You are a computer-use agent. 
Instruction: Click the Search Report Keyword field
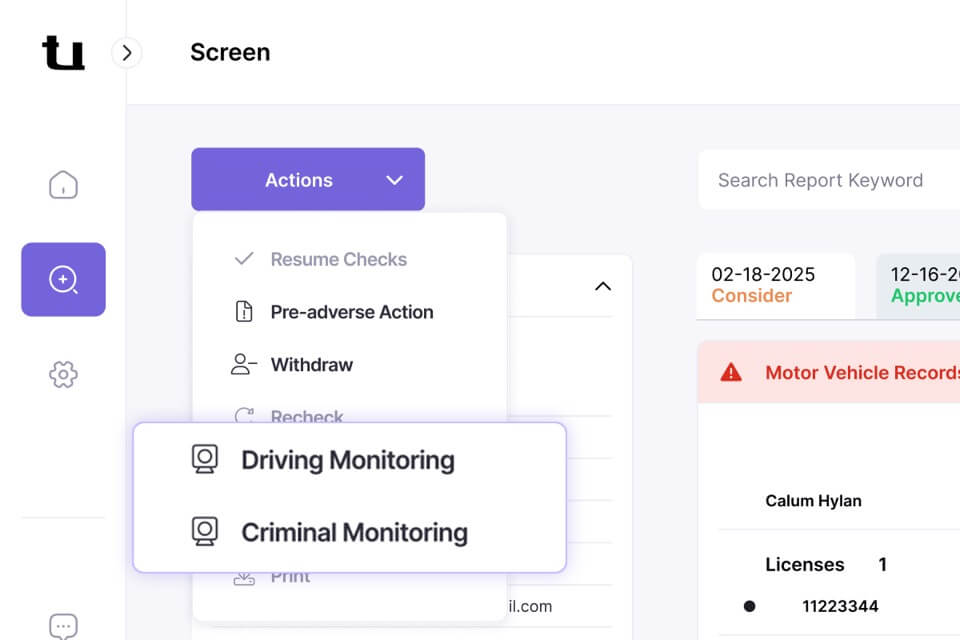click(830, 180)
